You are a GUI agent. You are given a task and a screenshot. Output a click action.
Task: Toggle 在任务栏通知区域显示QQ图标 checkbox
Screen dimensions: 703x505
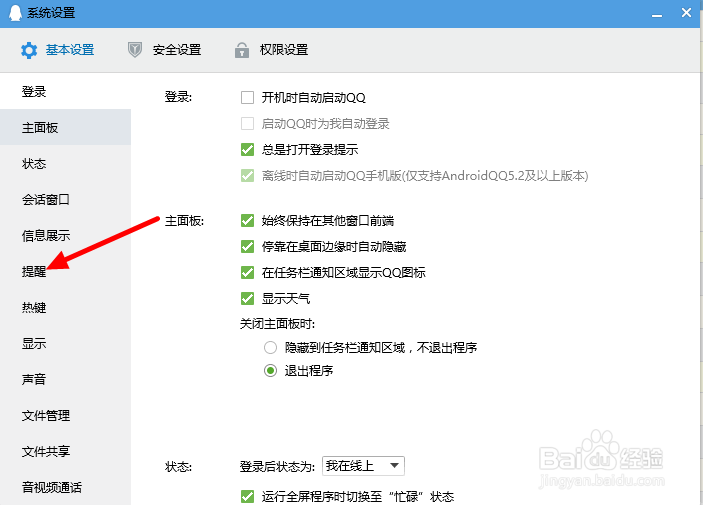click(x=247, y=272)
